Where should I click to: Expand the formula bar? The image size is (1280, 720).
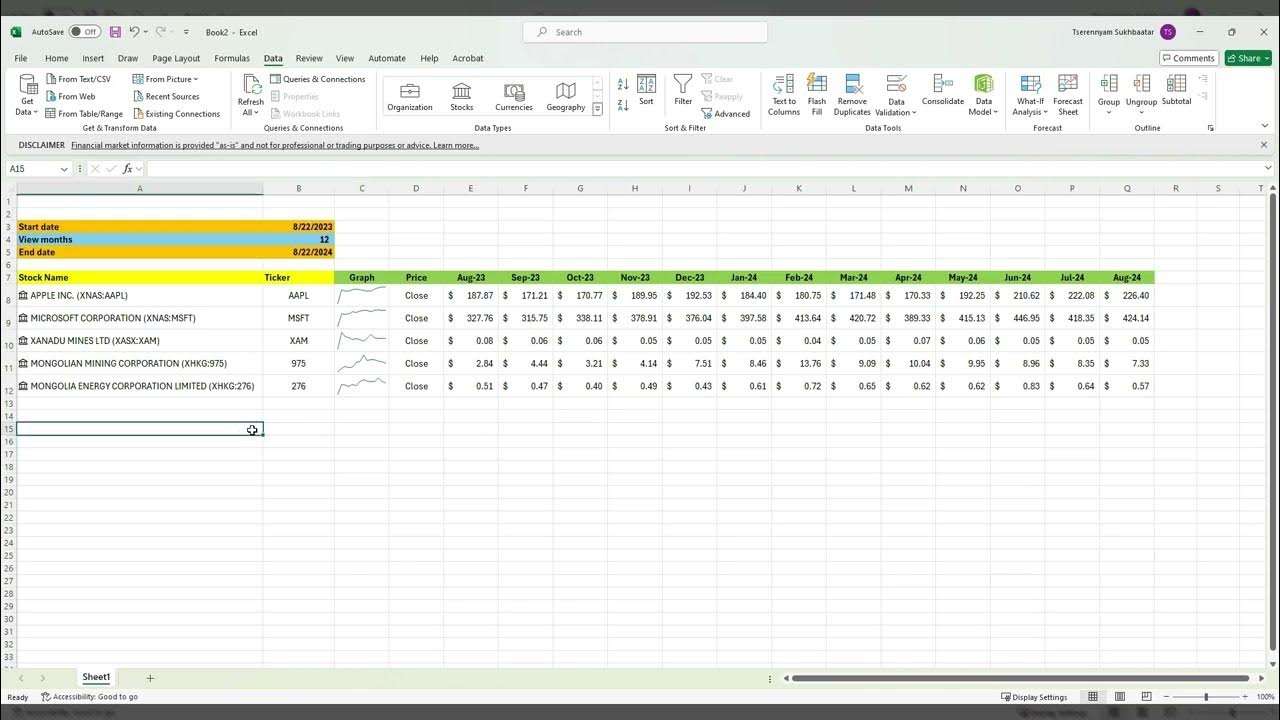(x=1268, y=169)
